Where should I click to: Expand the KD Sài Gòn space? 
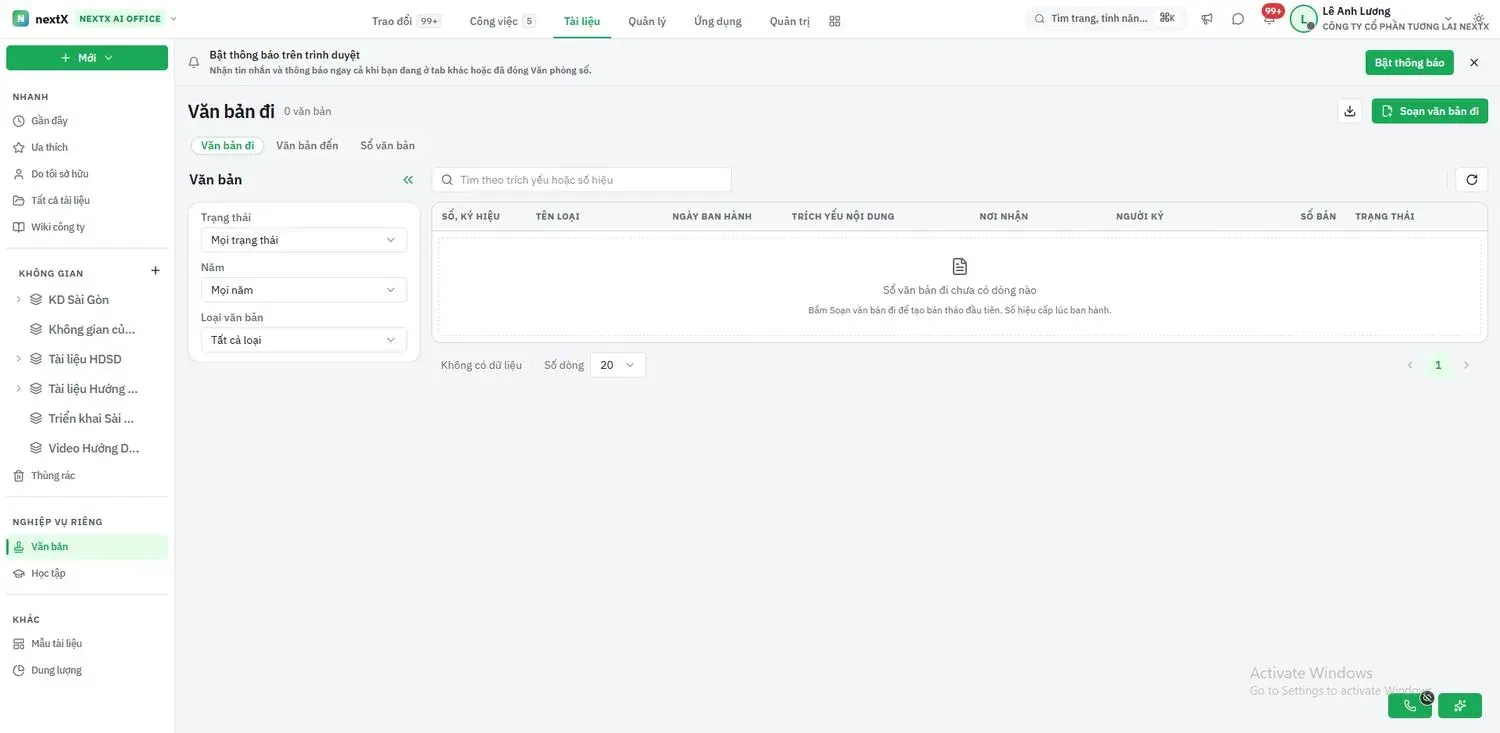[x=18, y=300]
